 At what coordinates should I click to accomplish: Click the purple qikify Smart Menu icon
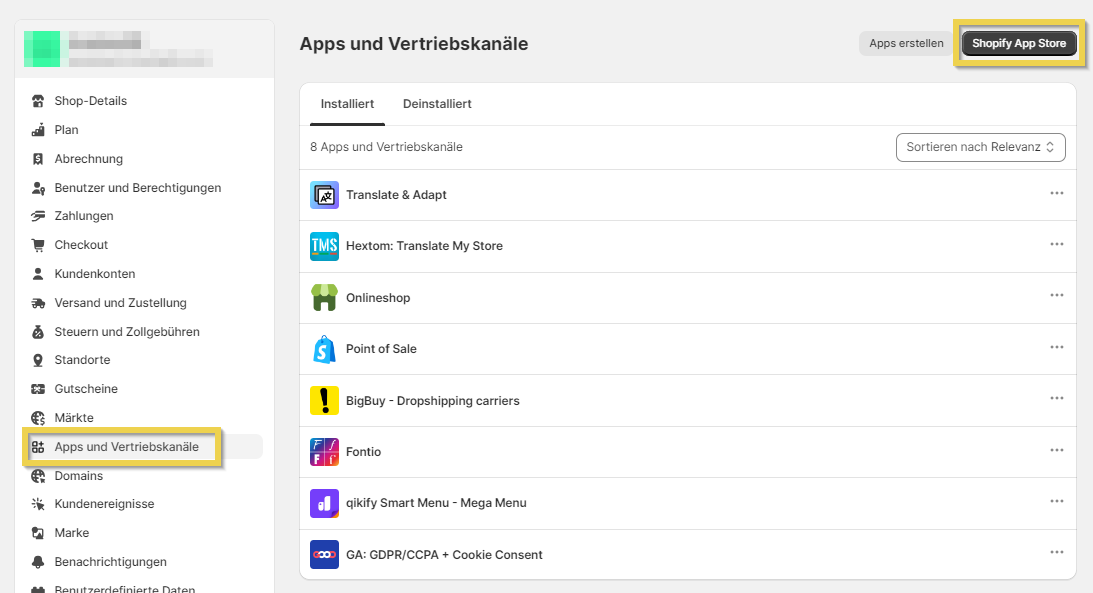(x=325, y=503)
